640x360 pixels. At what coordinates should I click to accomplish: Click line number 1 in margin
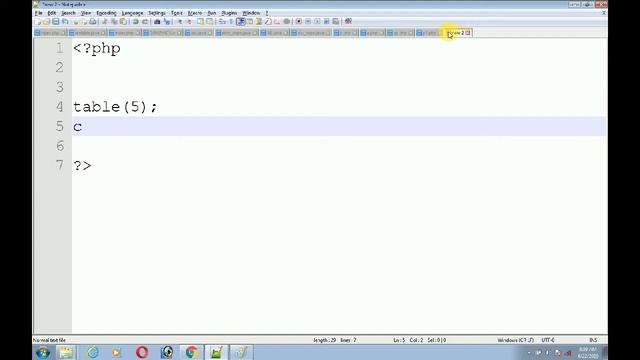click(x=60, y=48)
